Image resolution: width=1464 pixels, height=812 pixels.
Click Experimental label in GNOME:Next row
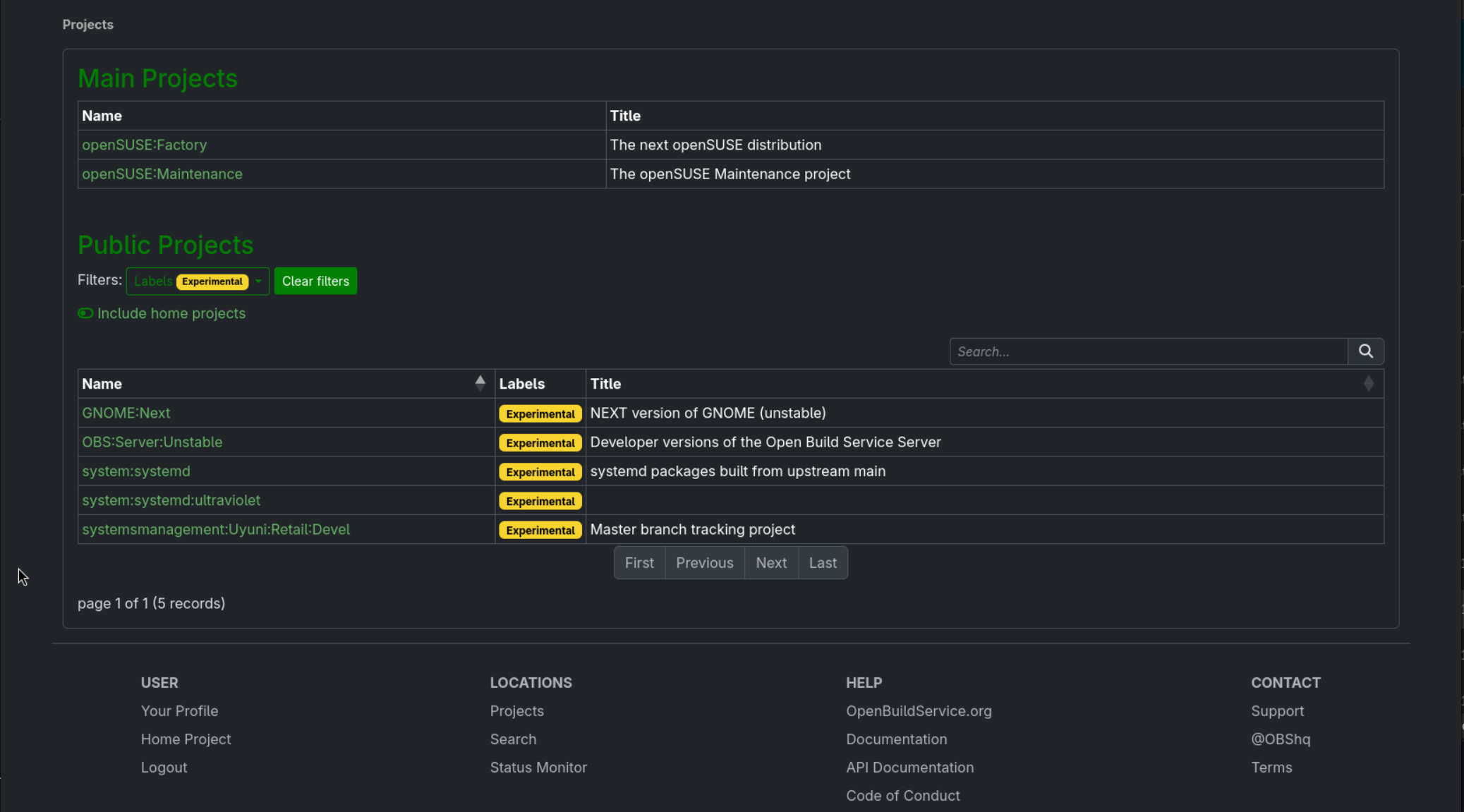tap(540, 414)
